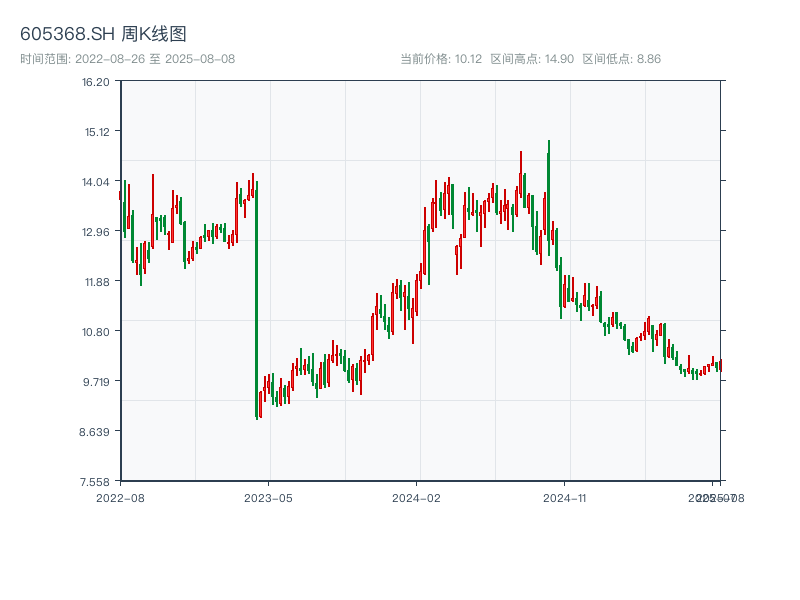Click the y-axis value 7.558
Viewport: 800px width, 600px height.
(94, 482)
